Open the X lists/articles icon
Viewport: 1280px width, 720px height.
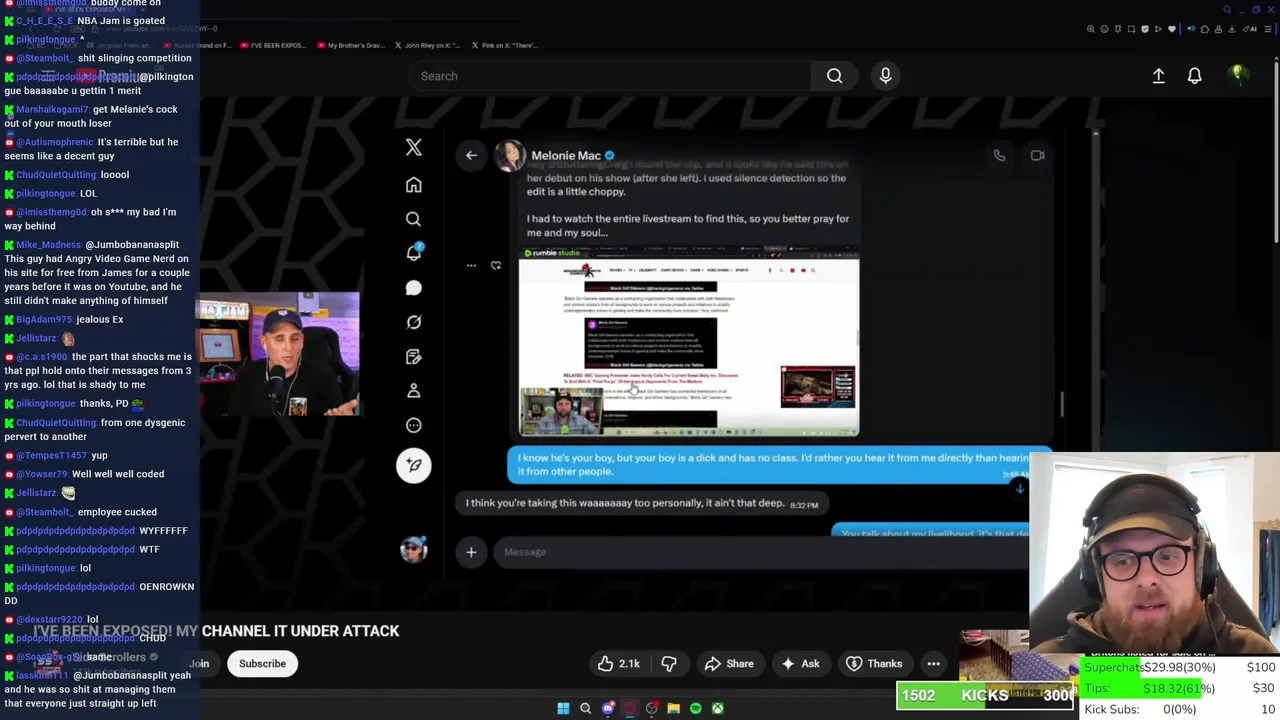point(413,357)
